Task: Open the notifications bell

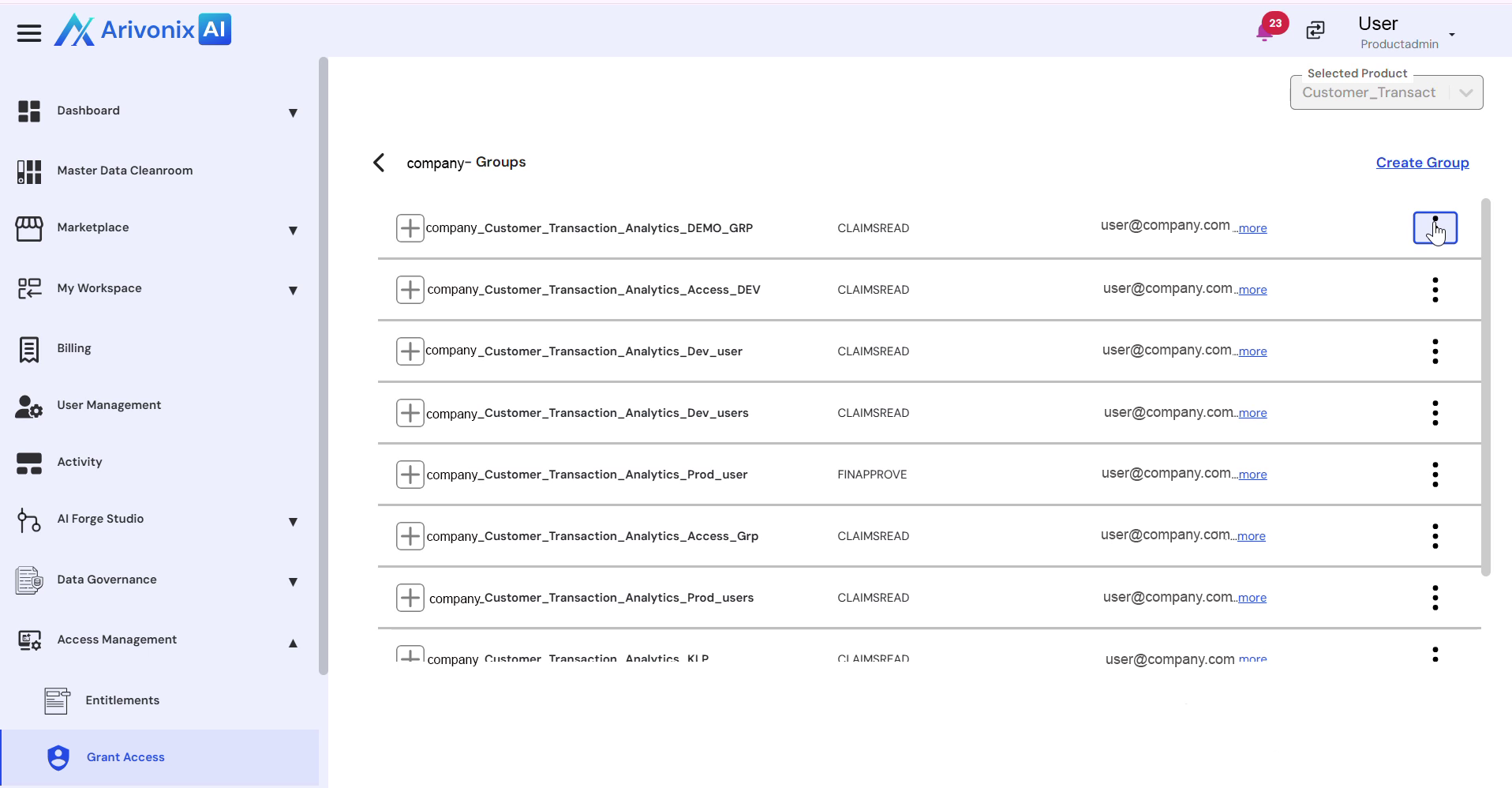Action: click(1265, 32)
